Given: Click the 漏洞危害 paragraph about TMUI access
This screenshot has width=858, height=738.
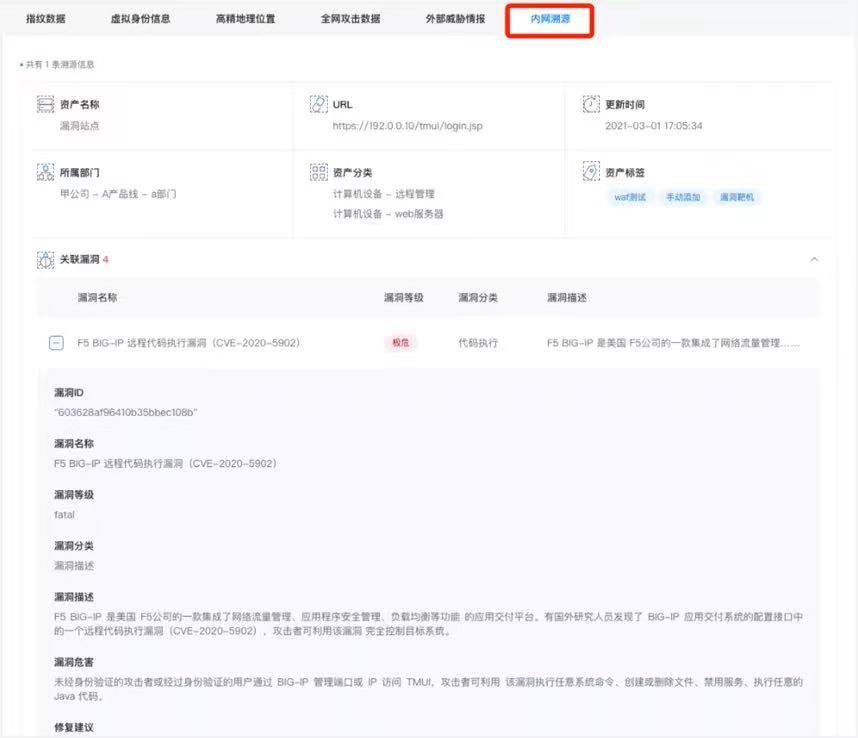Looking at the screenshot, I should 428,689.
